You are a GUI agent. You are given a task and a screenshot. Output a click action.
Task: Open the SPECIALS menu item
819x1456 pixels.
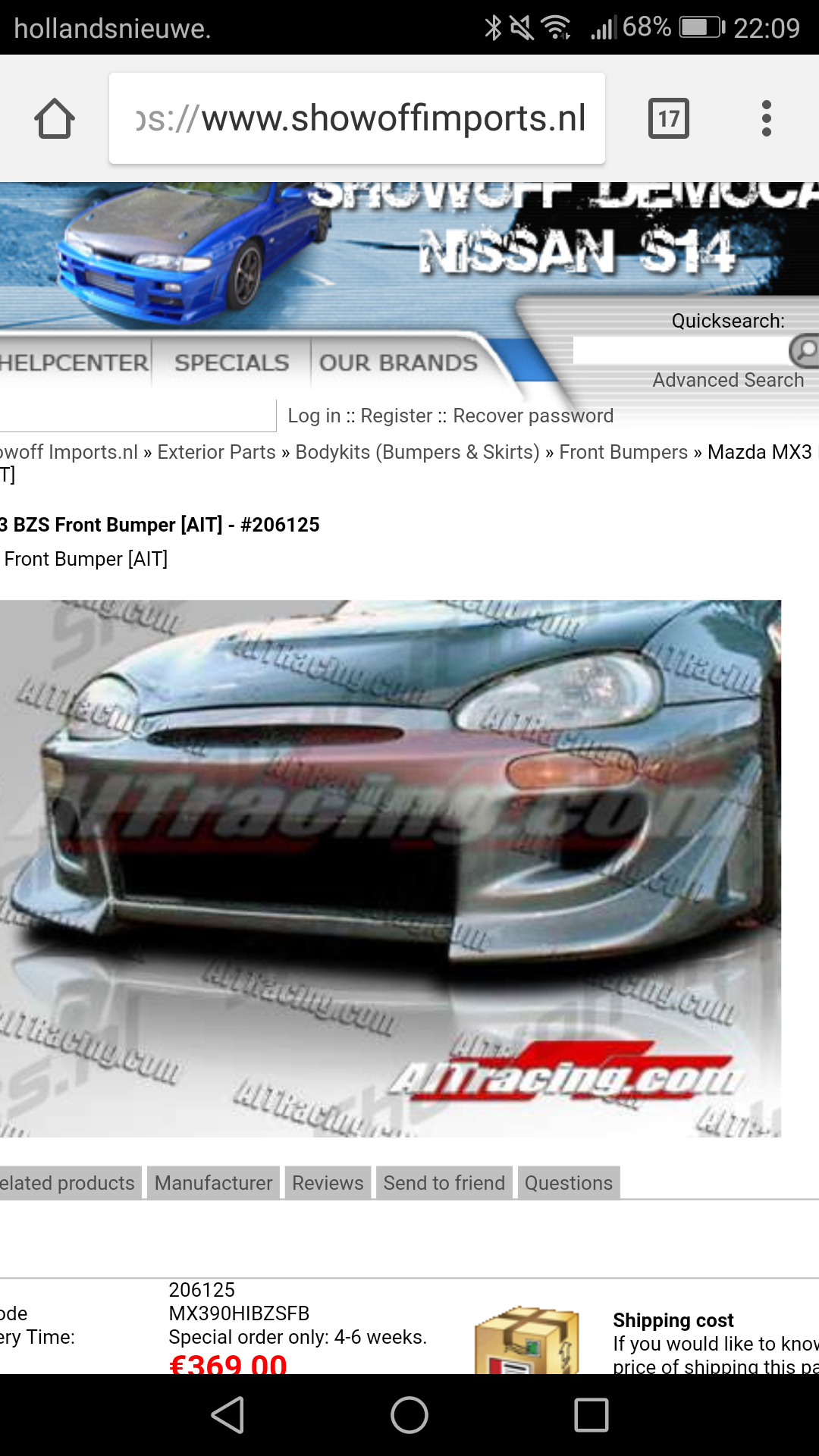click(x=232, y=362)
